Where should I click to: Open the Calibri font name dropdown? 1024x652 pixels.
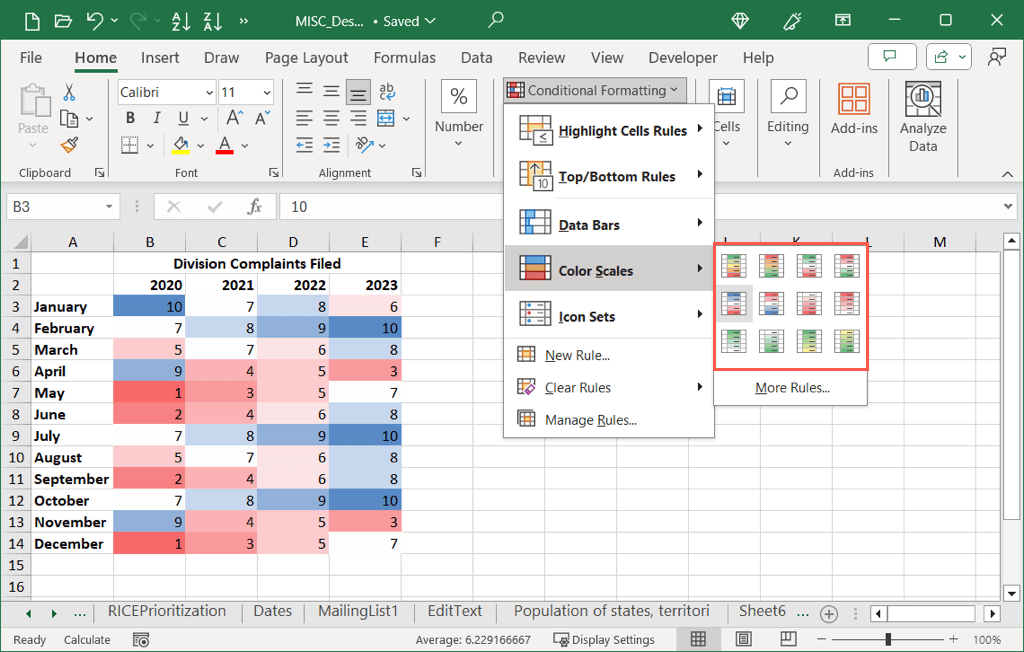pos(209,93)
